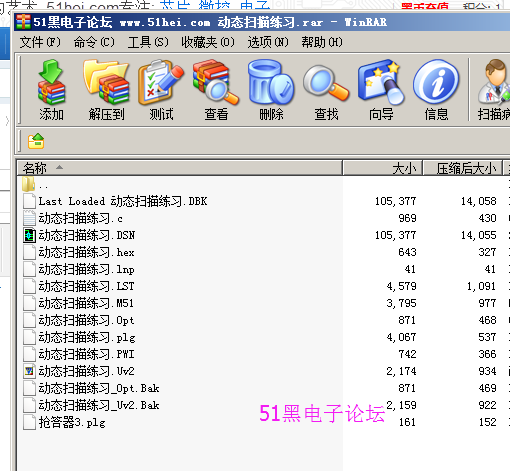Click the Delete (删除) trash icon

(x=271, y=90)
